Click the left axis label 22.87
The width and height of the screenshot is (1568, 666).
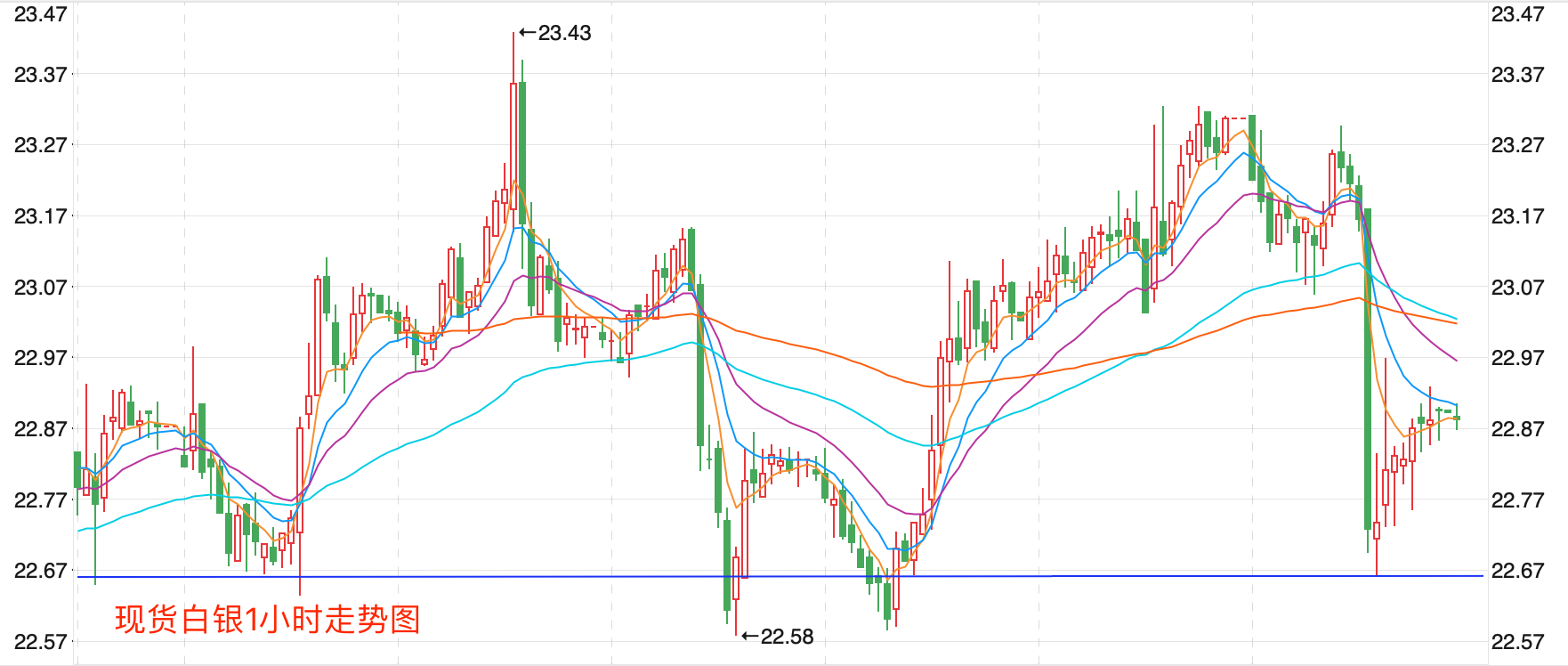(x=41, y=429)
